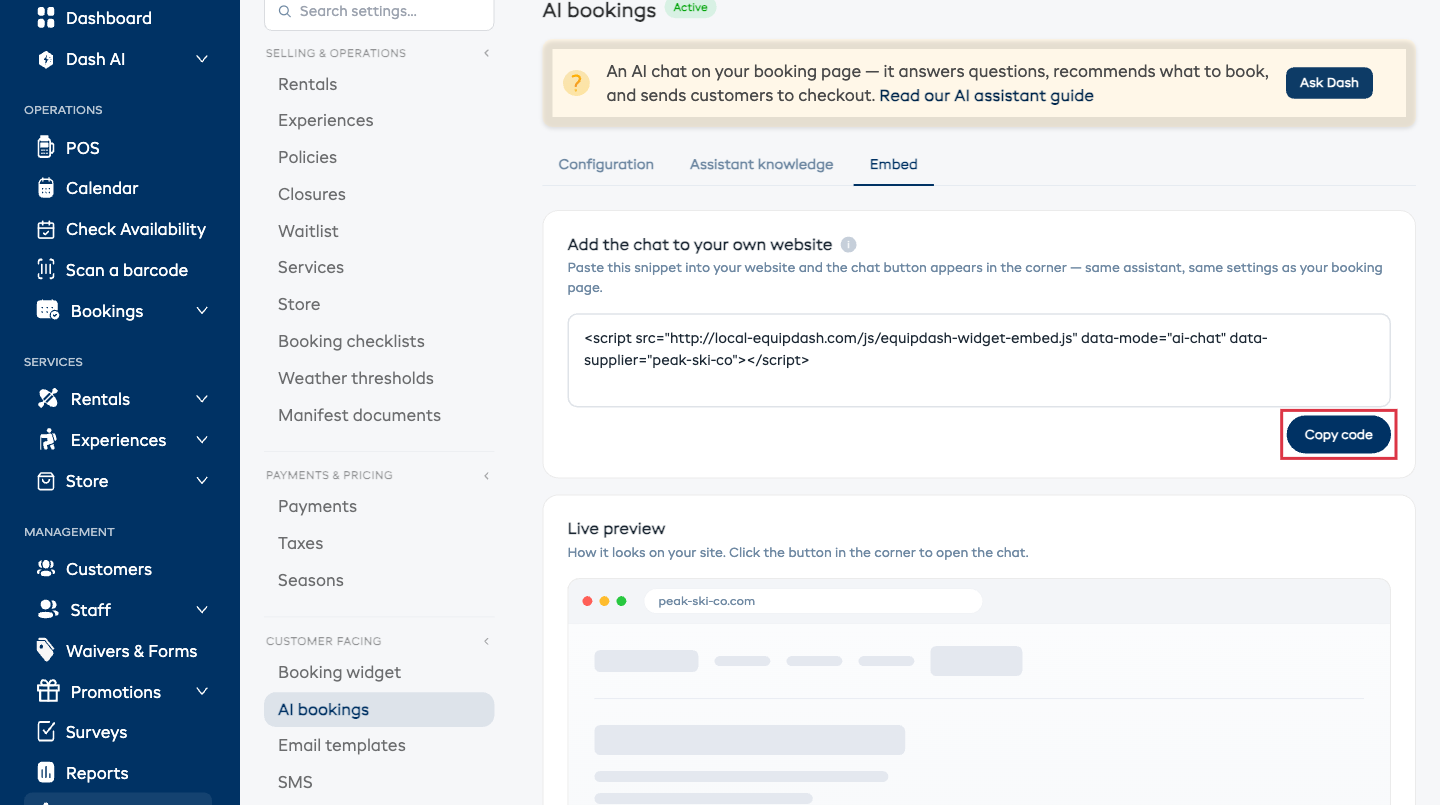The image size is (1440, 805).
Task: Switch to the Configuration tab
Action: 606,164
